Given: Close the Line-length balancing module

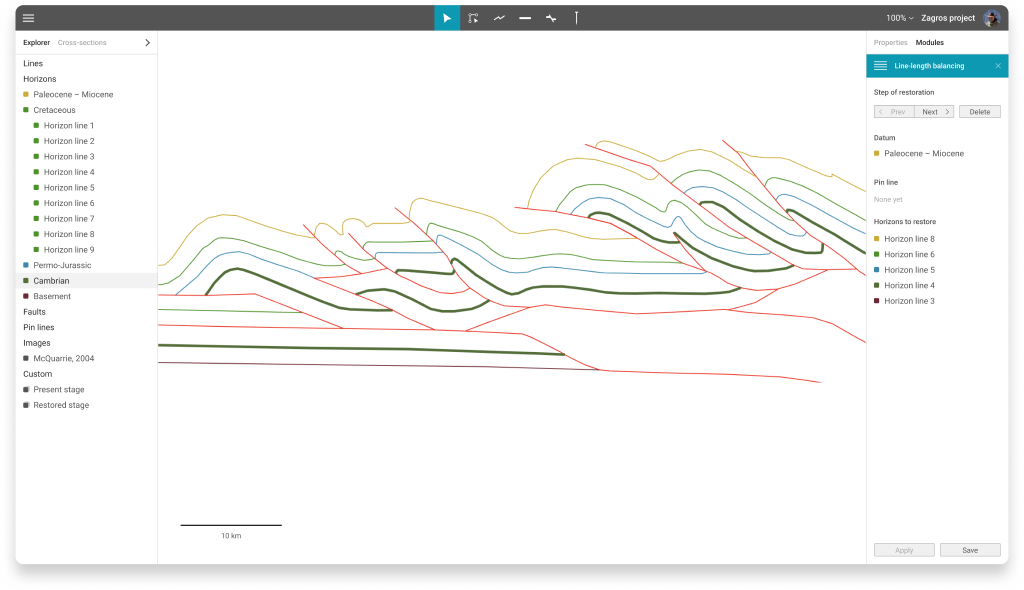Looking at the screenshot, I should click(997, 66).
